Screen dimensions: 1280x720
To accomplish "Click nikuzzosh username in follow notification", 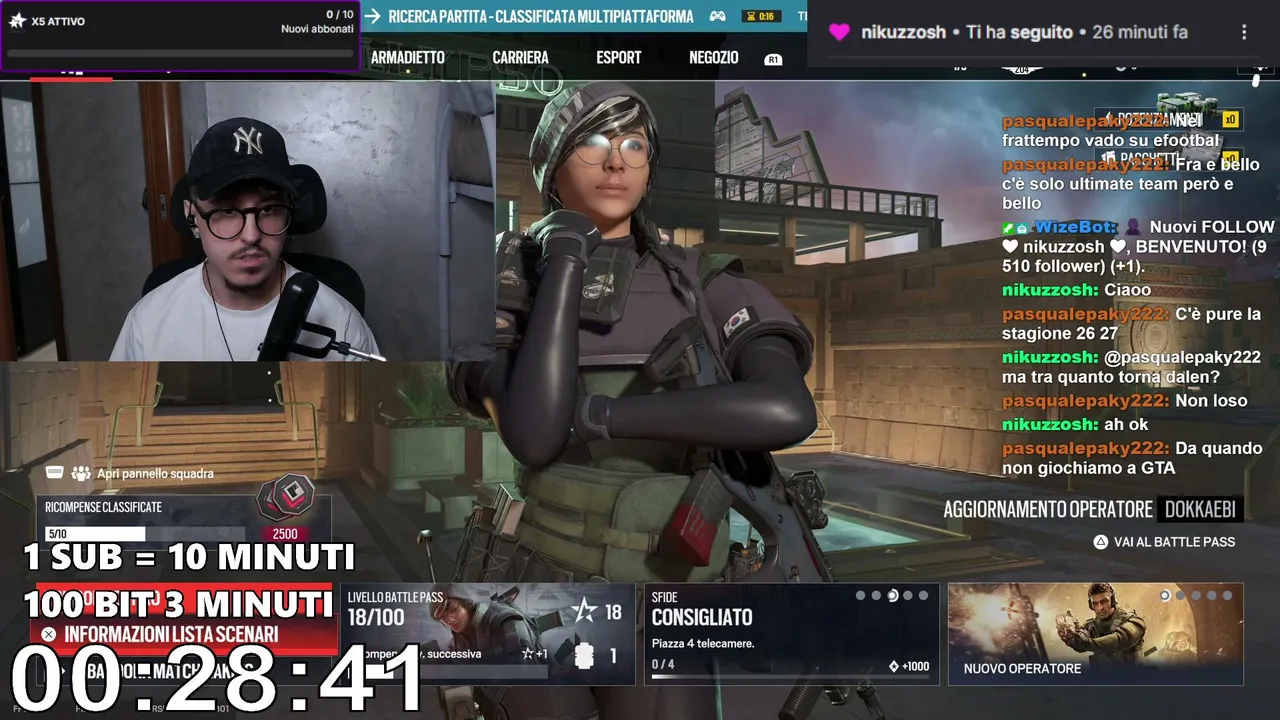I will pos(903,32).
